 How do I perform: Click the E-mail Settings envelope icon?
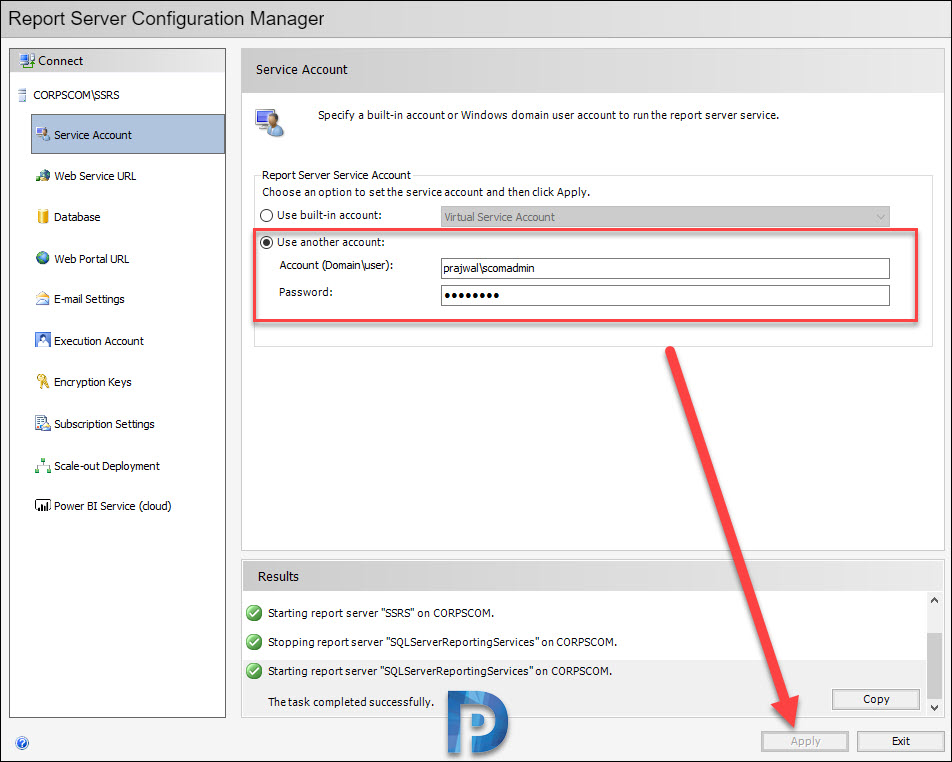point(42,299)
